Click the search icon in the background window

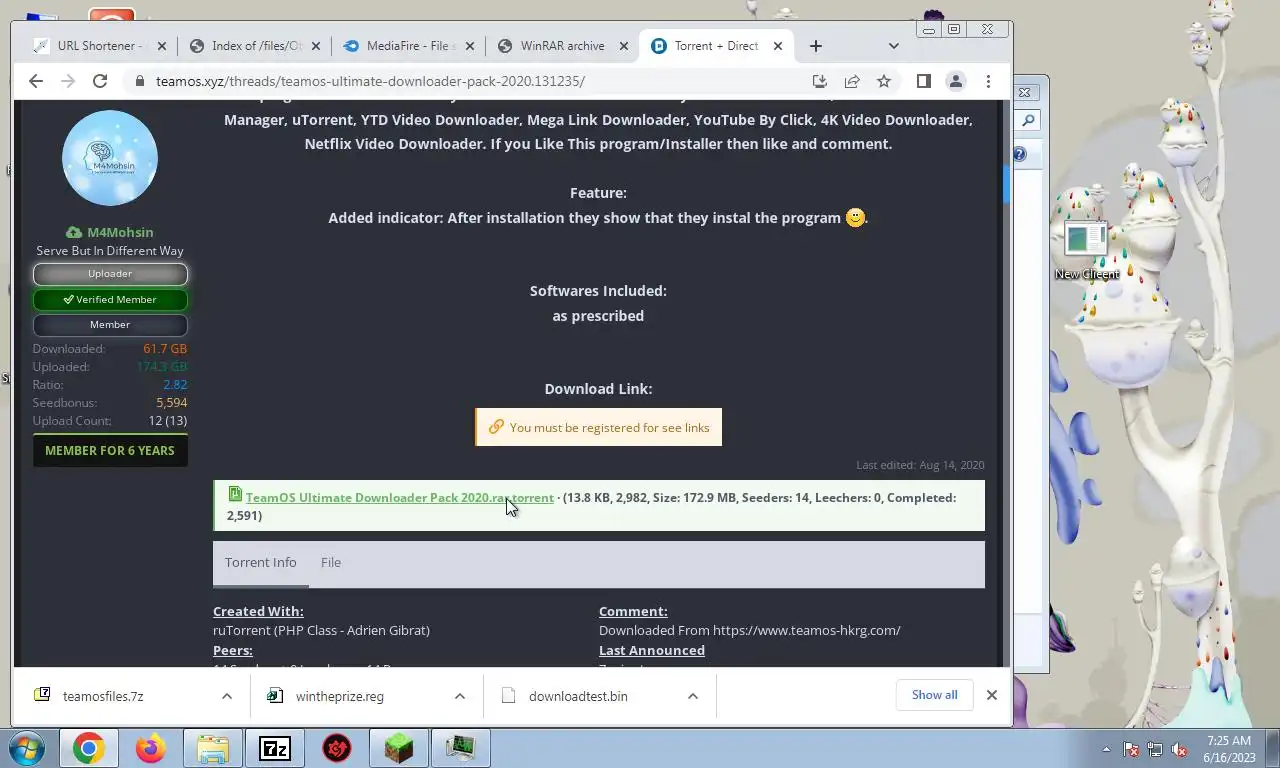(x=1028, y=120)
